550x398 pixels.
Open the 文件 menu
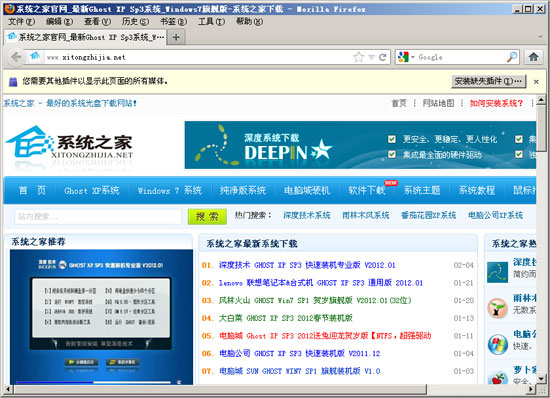click(x=21, y=22)
